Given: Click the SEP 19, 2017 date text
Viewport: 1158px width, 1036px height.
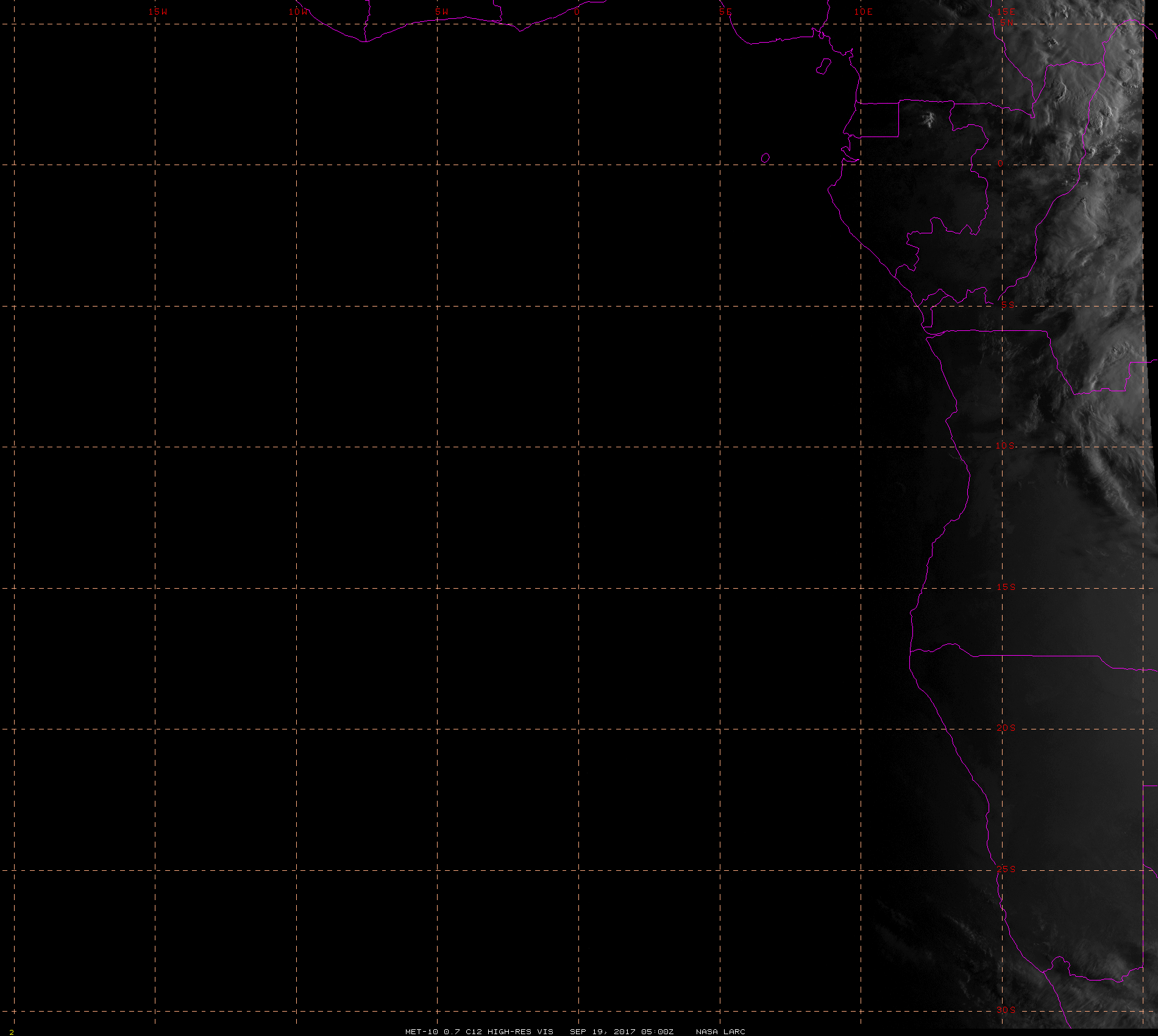Looking at the screenshot, I should pyautogui.click(x=603, y=1032).
